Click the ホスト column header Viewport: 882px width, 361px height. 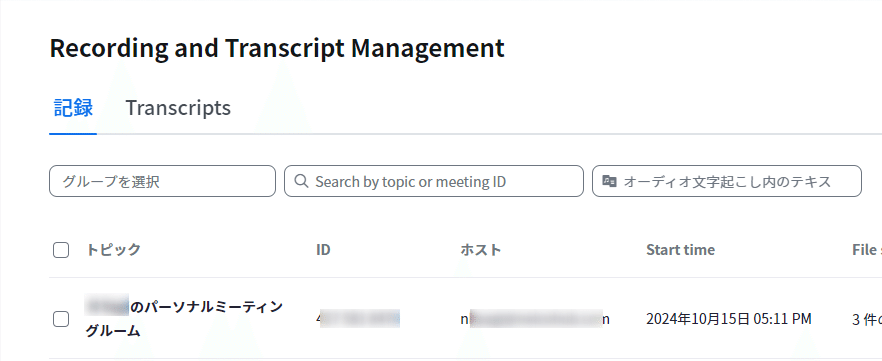tap(480, 250)
